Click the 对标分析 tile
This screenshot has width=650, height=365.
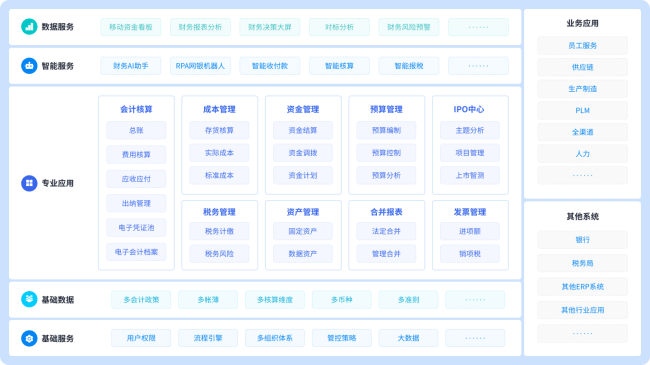340,27
